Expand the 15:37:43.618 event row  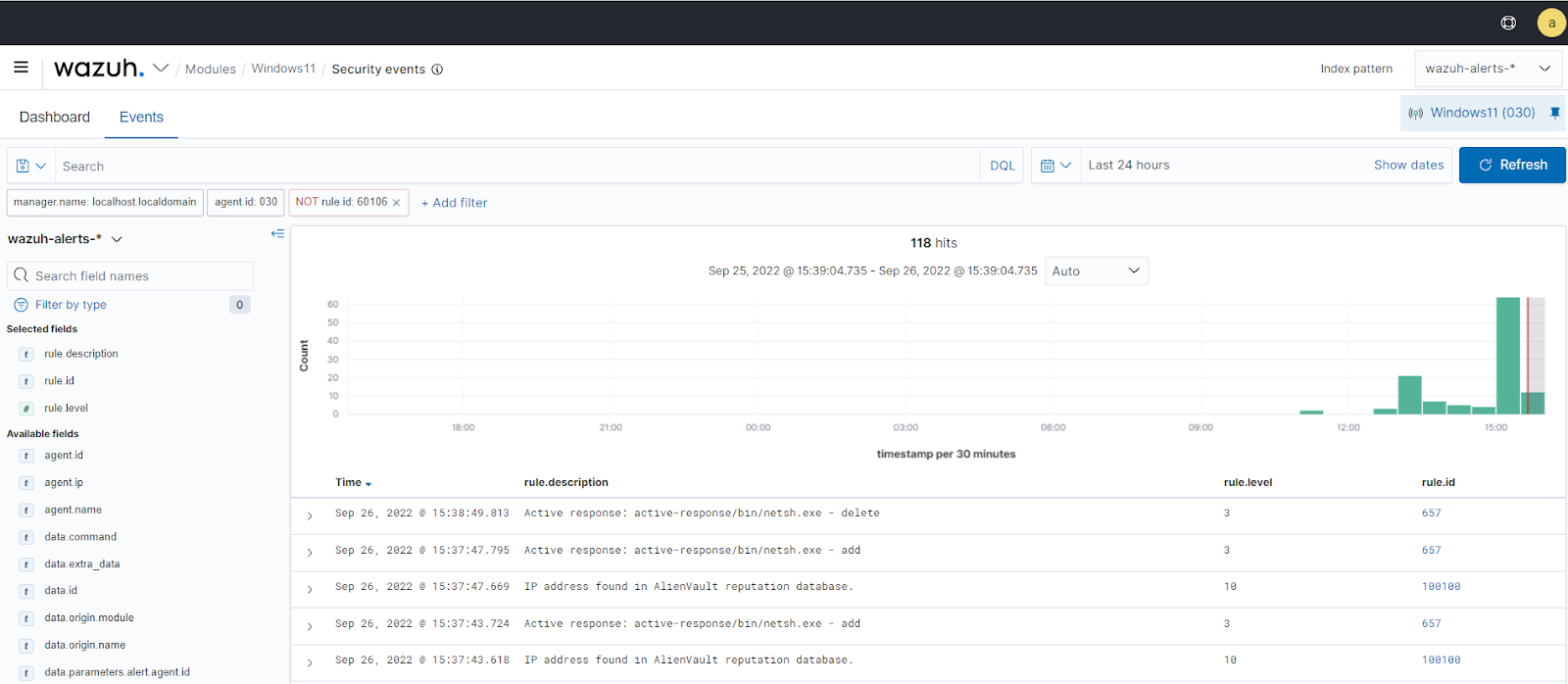[310, 662]
